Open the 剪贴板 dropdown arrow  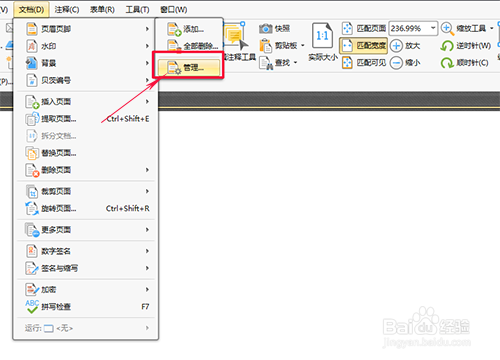coord(303,46)
